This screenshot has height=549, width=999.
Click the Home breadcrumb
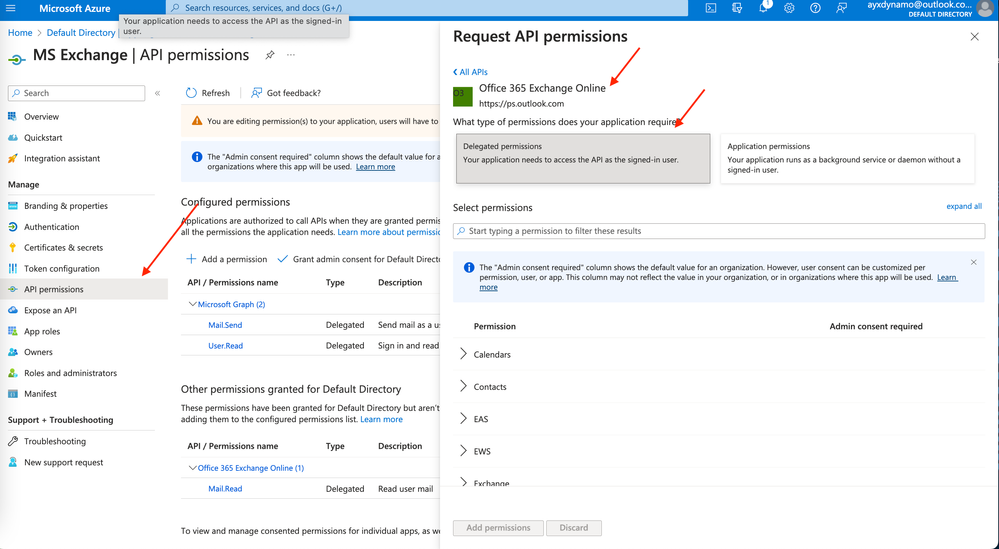tap(20, 32)
